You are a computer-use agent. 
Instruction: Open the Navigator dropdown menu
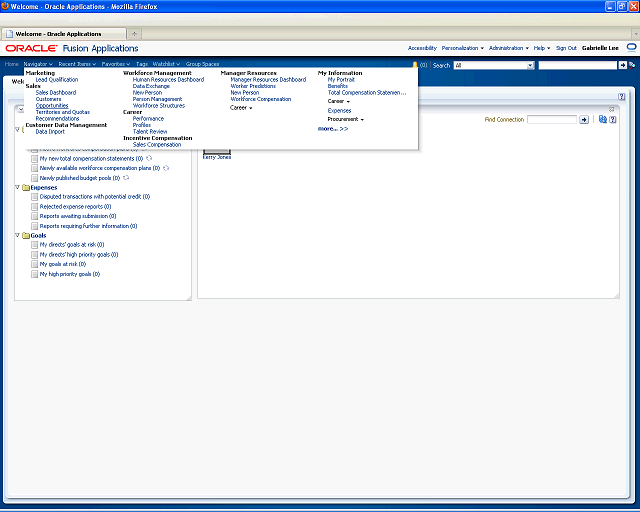click(x=38, y=64)
